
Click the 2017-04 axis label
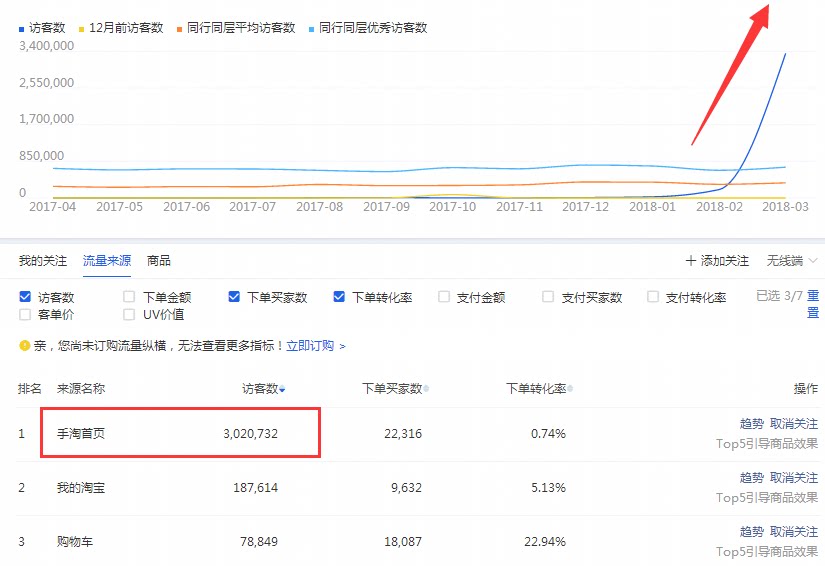pos(53,207)
